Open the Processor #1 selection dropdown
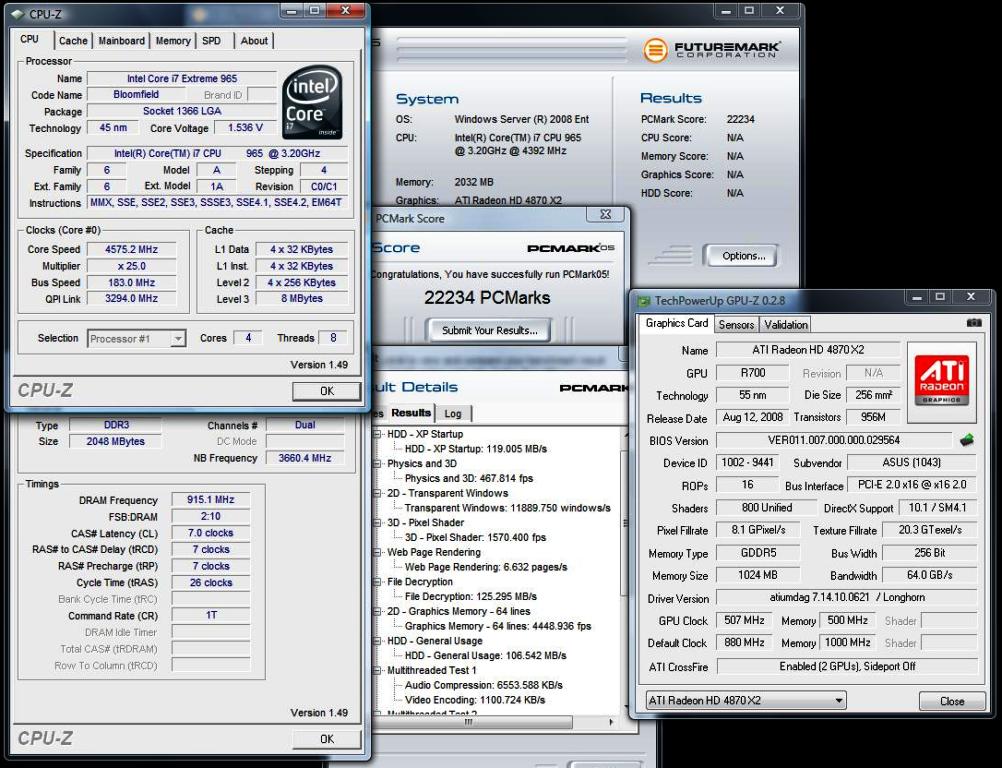Viewport: 1002px width, 768px height. coord(178,338)
